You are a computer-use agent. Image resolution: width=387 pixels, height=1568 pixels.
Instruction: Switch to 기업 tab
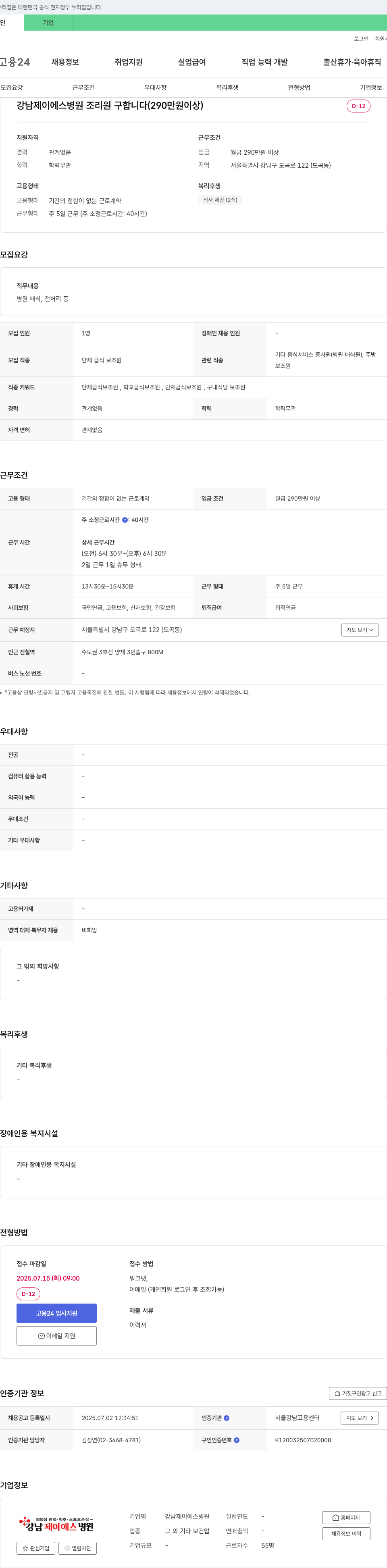[x=48, y=23]
